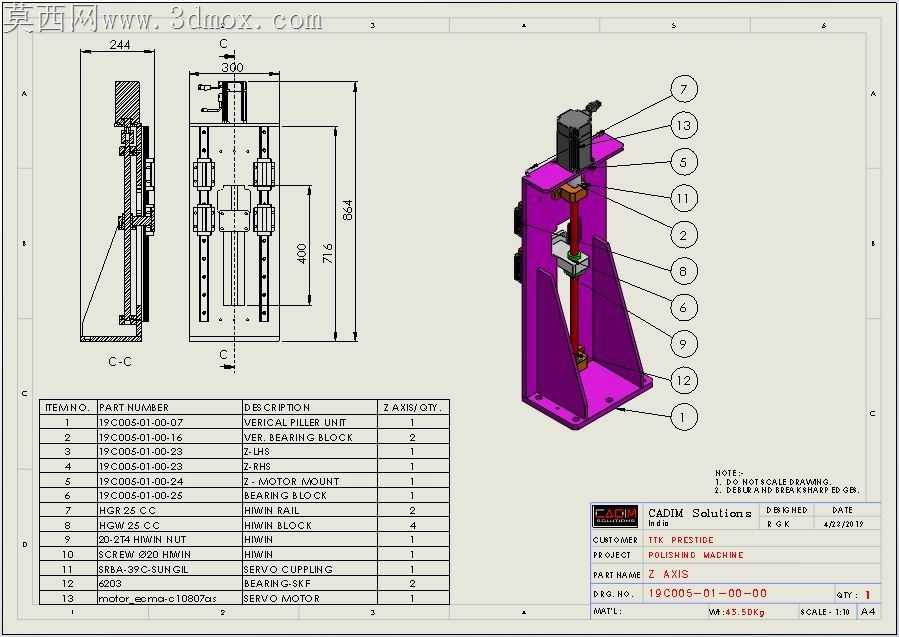The width and height of the screenshot is (899, 637).
Task: Select the date 4/23/2019
Action: pos(843,524)
